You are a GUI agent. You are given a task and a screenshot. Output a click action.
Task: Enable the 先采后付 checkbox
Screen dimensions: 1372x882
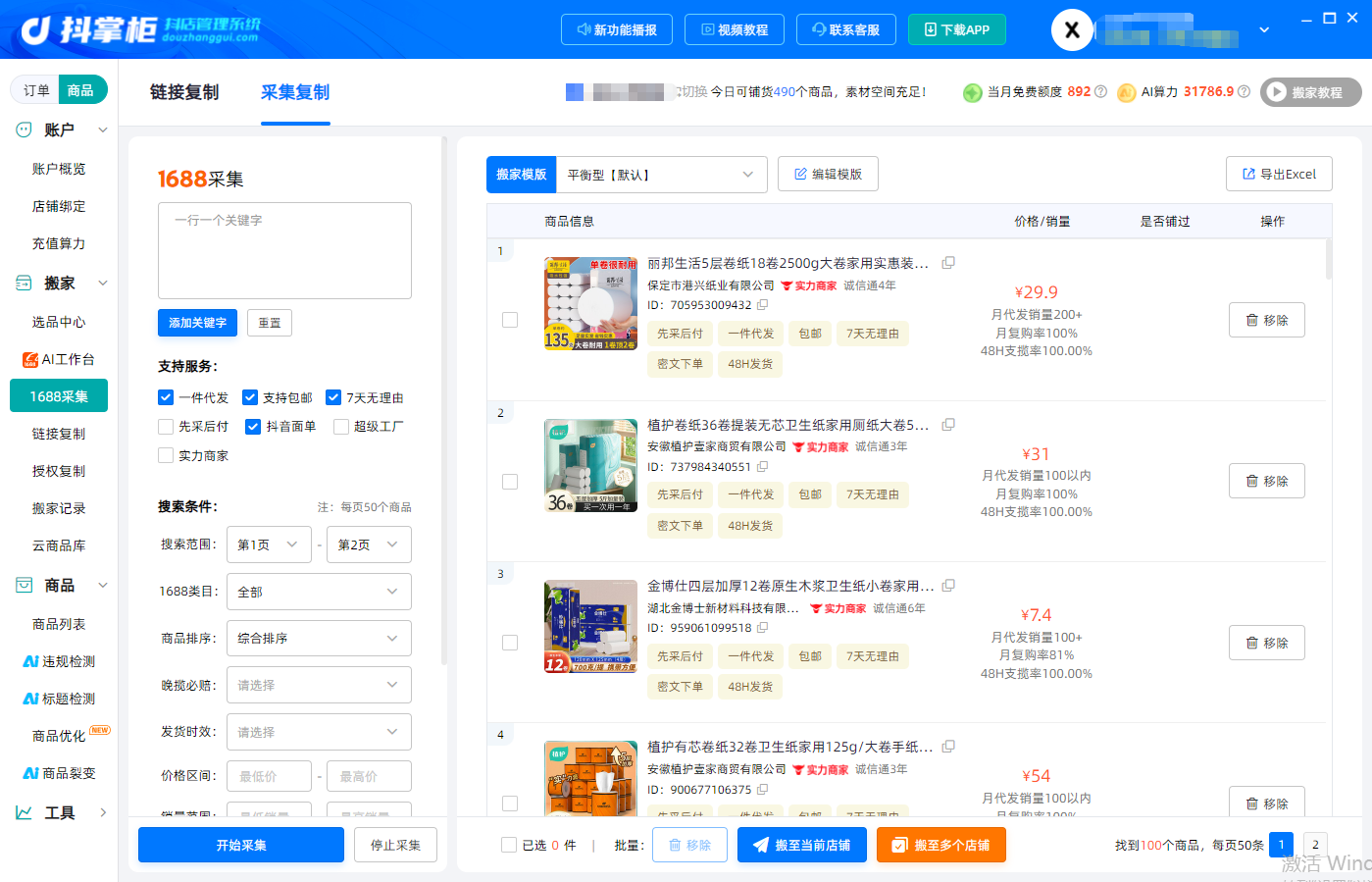tap(166, 426)
